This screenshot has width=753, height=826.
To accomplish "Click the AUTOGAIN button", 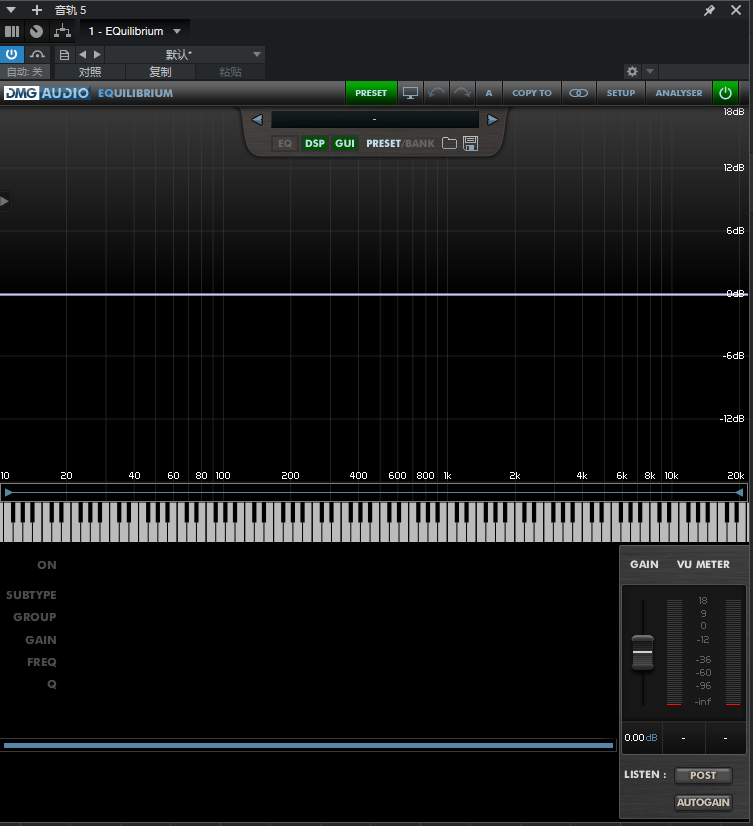I will coord(703,802).
